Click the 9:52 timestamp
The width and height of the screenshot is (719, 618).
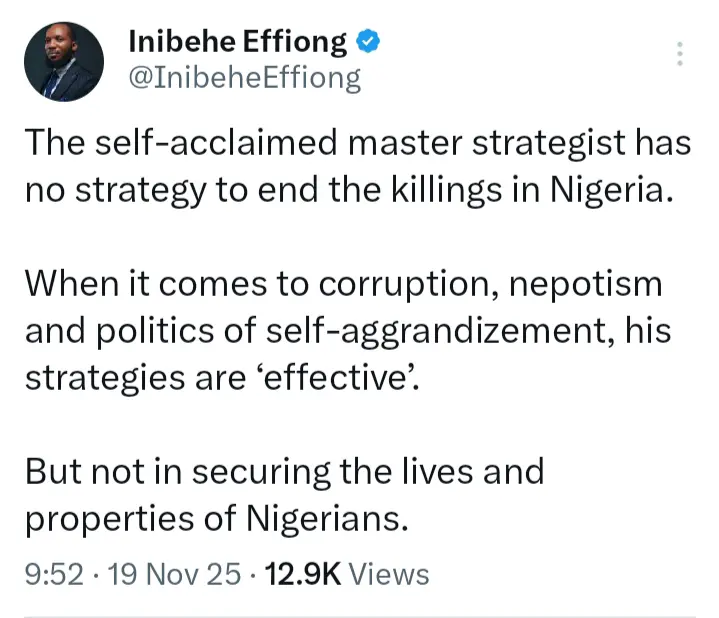(x=54, y=574)
